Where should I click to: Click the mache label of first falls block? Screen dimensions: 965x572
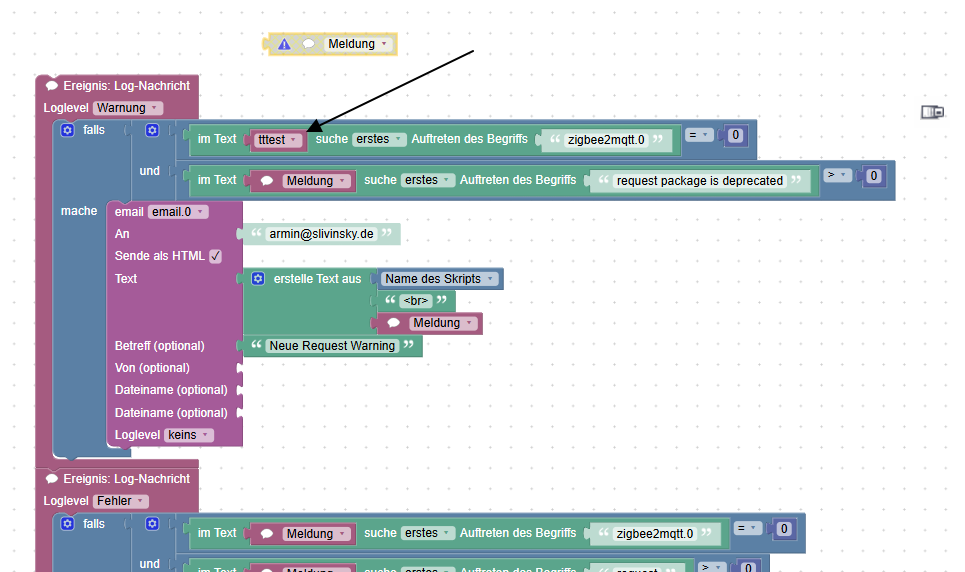point(79,211)
